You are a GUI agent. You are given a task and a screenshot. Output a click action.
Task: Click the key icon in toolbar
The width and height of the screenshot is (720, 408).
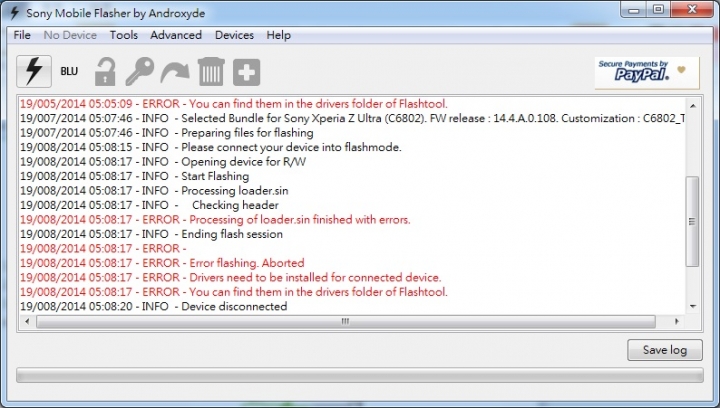tap(140, 72)
